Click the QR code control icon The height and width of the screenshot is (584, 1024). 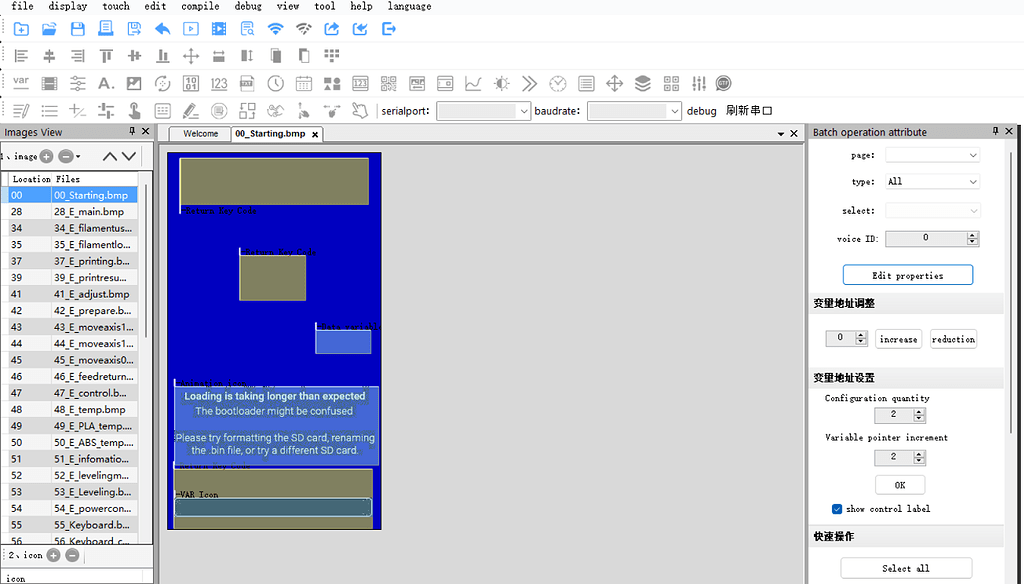[389, 83]
